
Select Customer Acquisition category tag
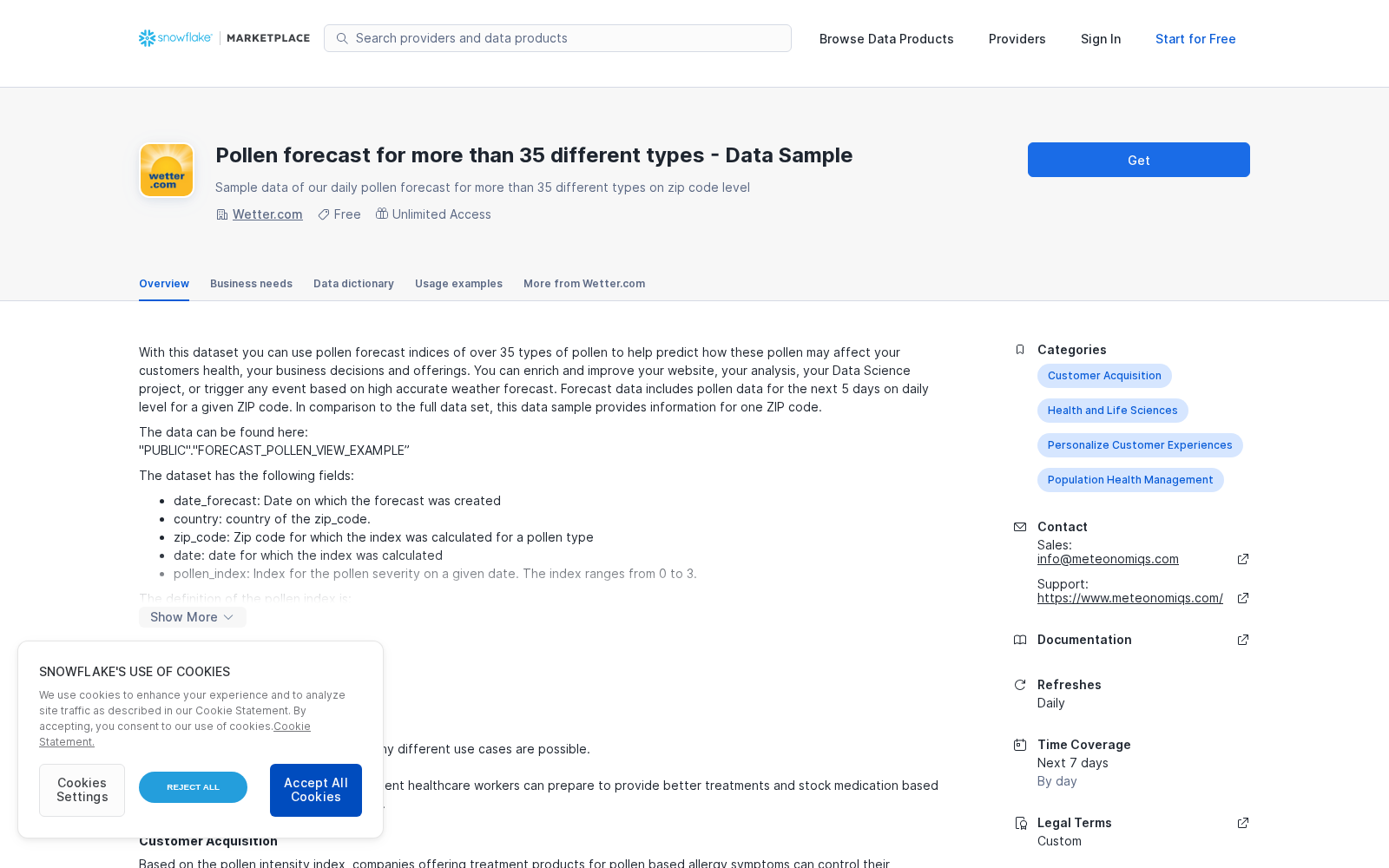coord(1104,376)
